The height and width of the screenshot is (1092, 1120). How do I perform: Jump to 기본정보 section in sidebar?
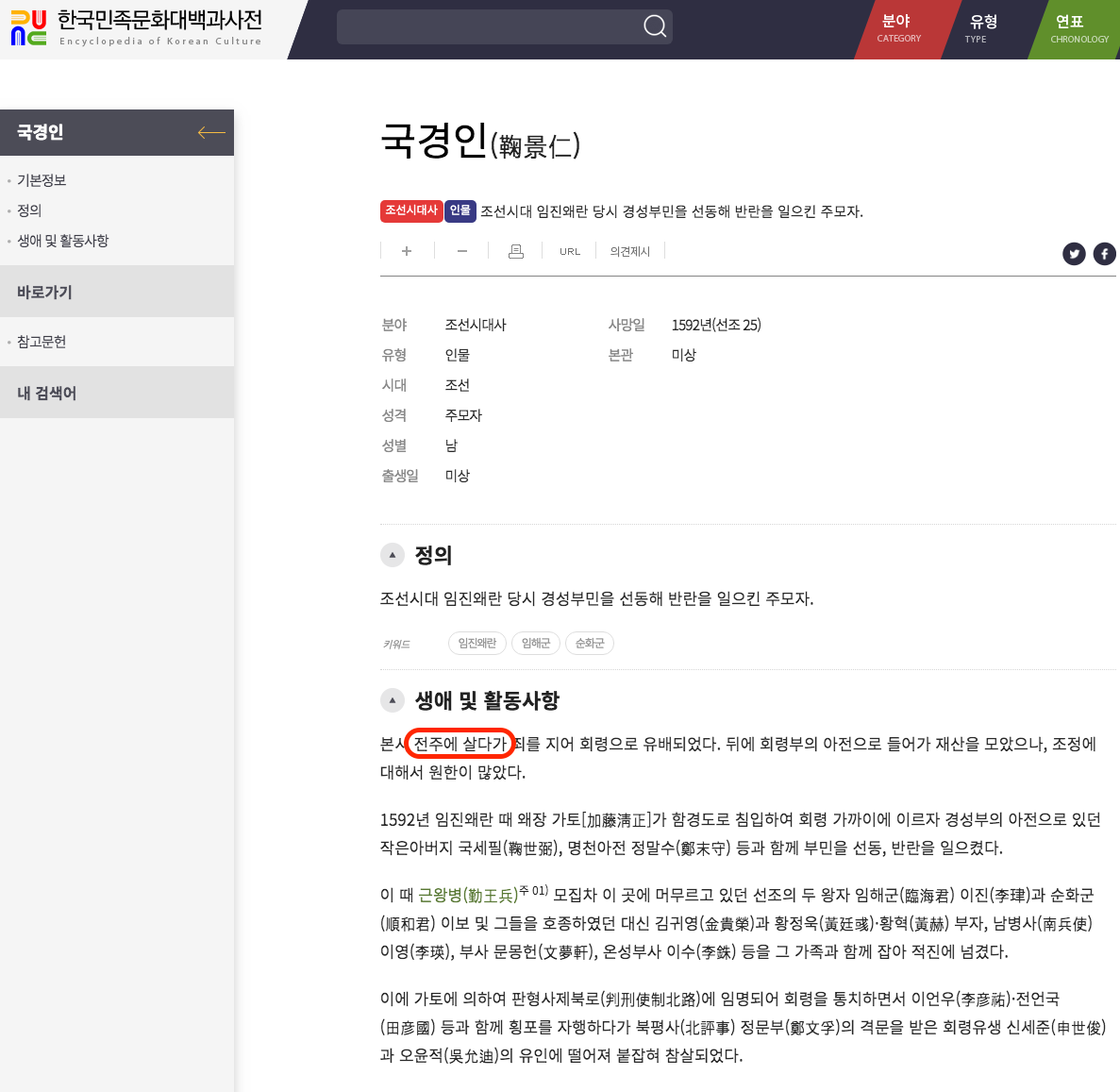[42, 180]
